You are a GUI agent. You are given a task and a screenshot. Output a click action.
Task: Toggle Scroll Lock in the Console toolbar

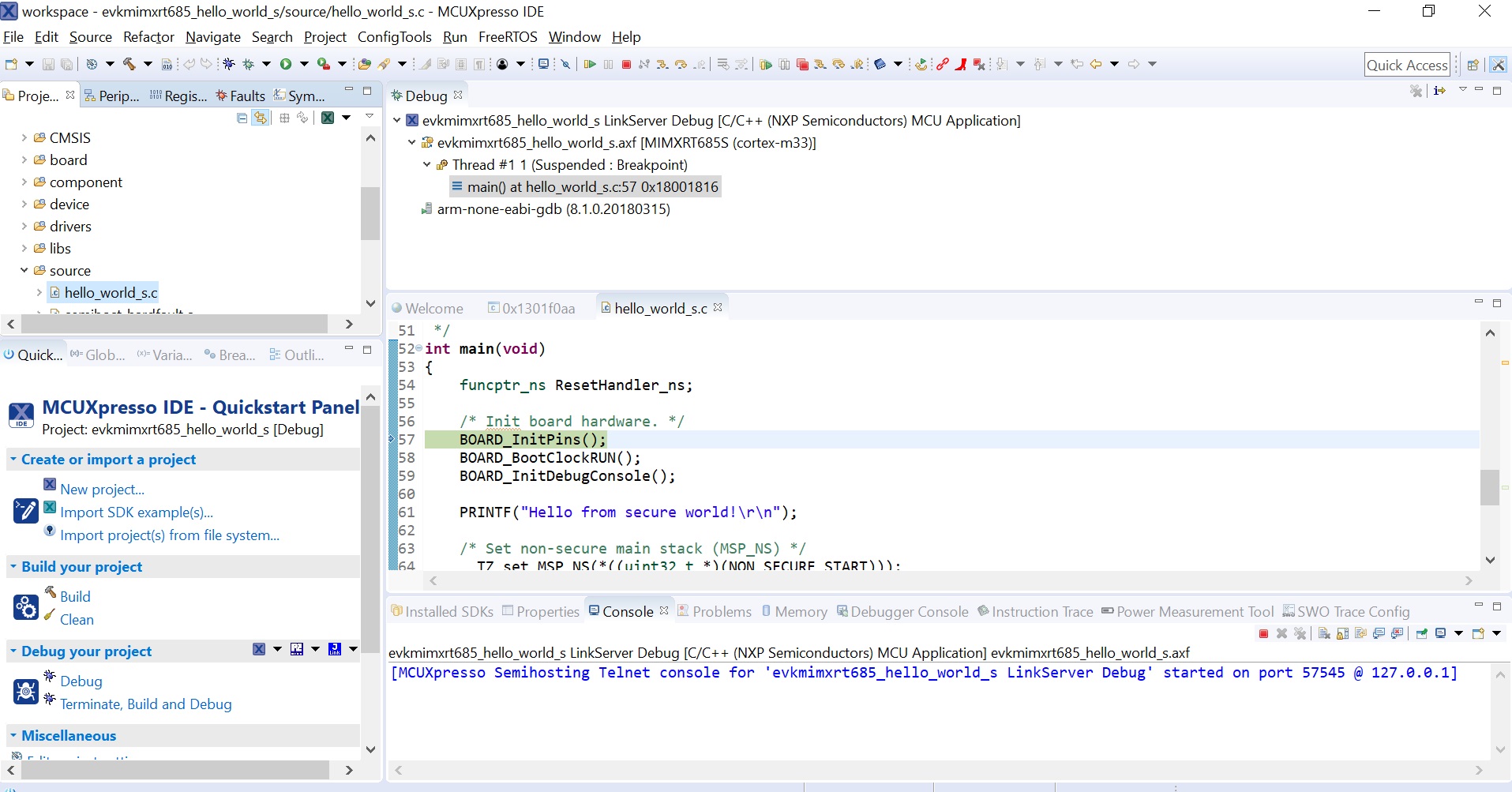(x=1342, y=633)
